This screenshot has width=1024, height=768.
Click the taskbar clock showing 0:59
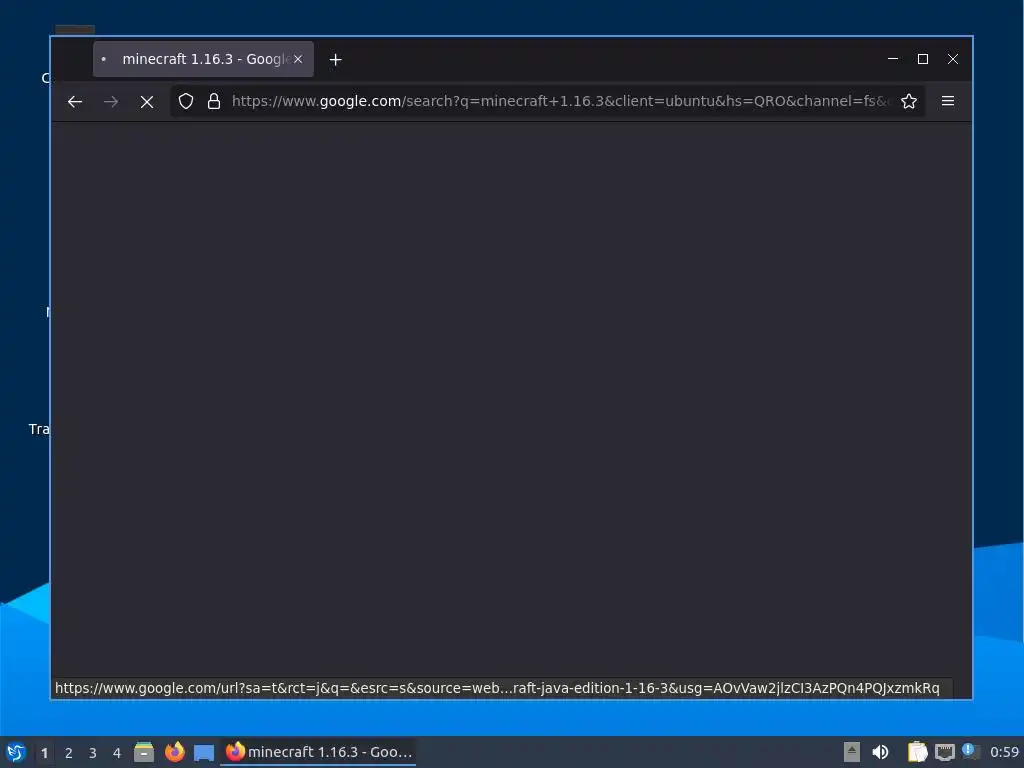click(1004, 752)
